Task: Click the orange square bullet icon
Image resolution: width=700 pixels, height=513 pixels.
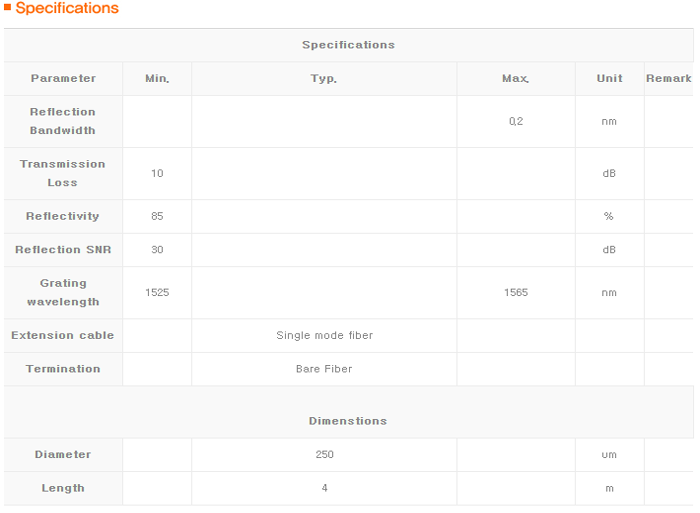Action: click(x=7, y=7)
